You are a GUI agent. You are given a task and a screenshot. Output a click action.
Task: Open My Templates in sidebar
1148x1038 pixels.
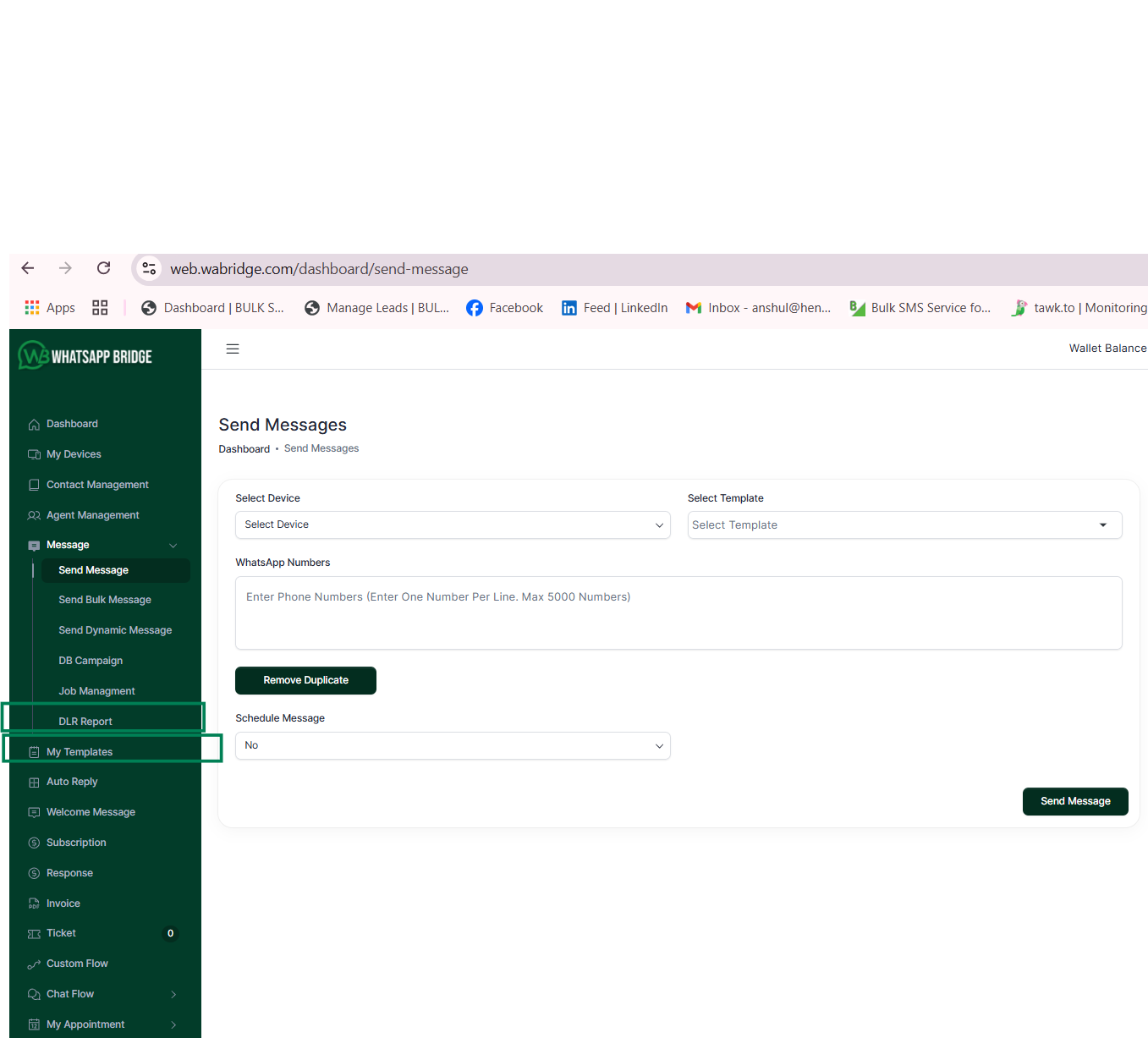80,752
